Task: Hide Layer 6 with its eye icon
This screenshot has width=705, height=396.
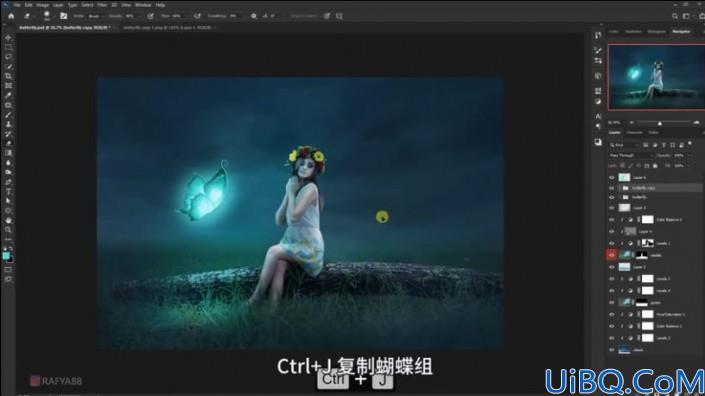Action: [x=611, y=178]
